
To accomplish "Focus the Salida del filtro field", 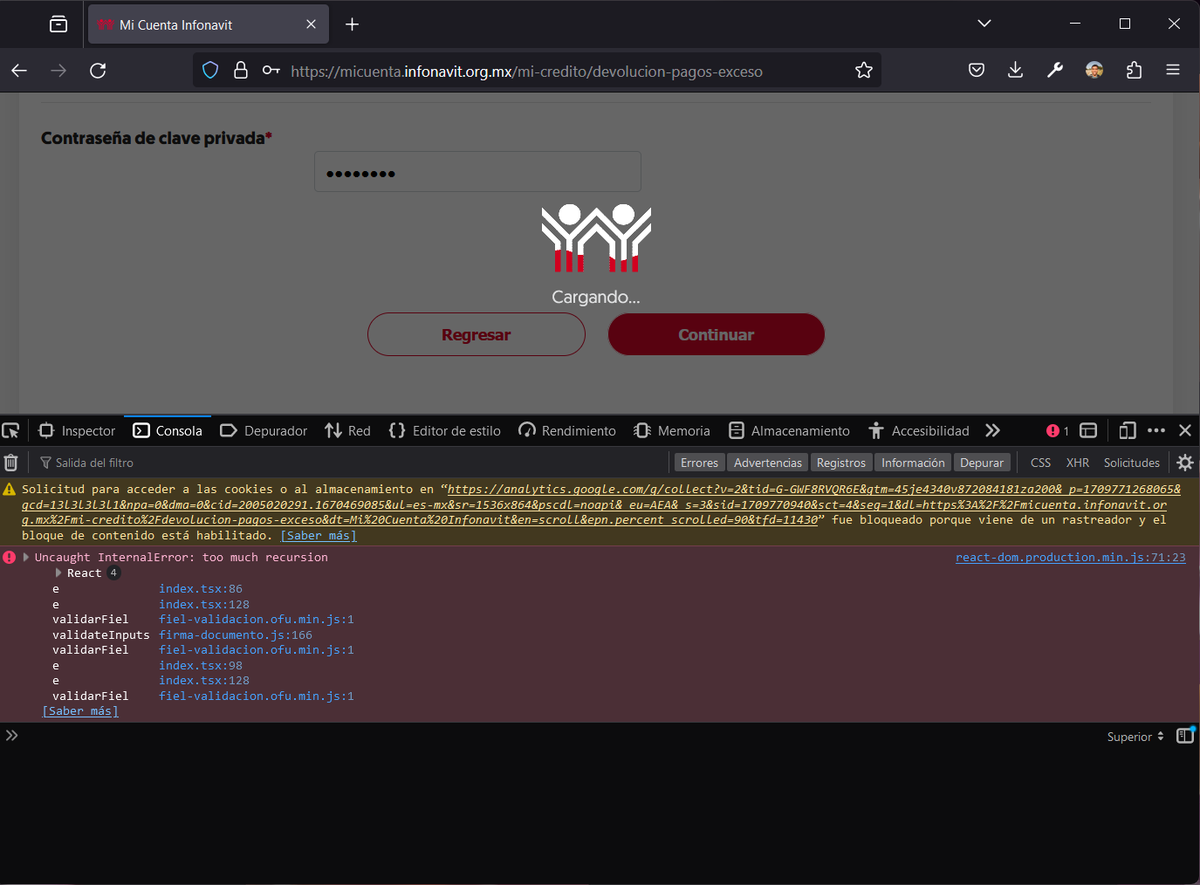I will tap(350, 463).
